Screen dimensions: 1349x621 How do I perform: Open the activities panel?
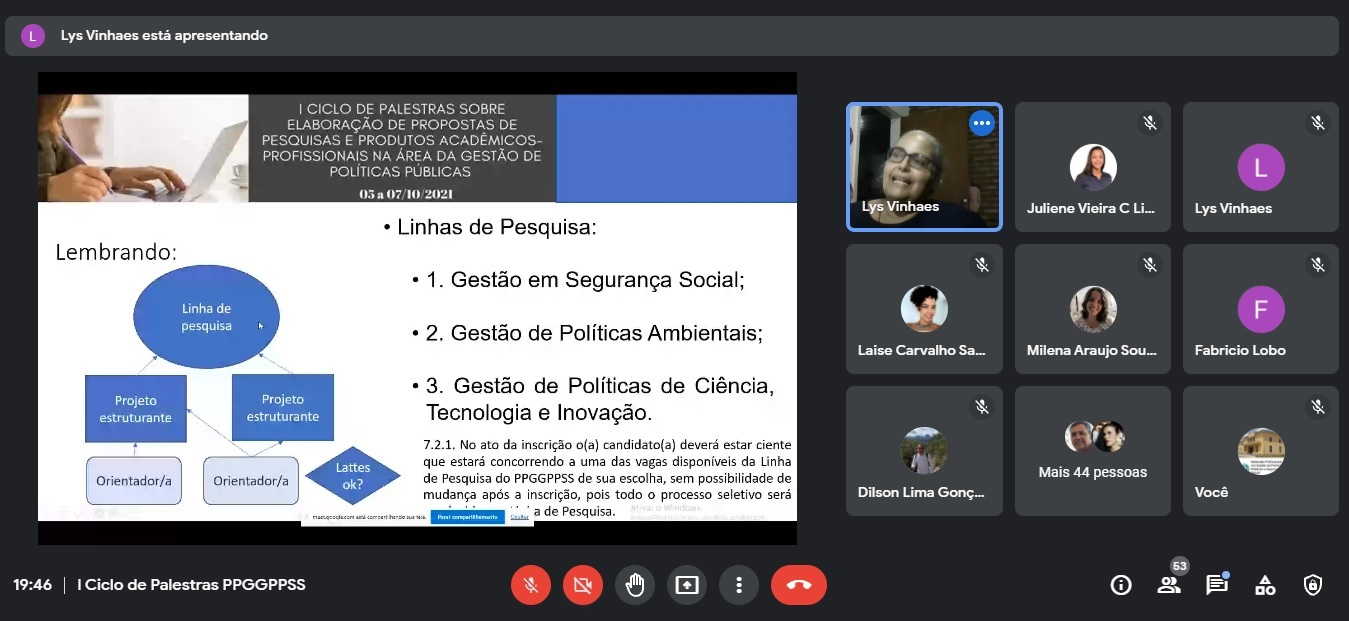coord(1265,585)
